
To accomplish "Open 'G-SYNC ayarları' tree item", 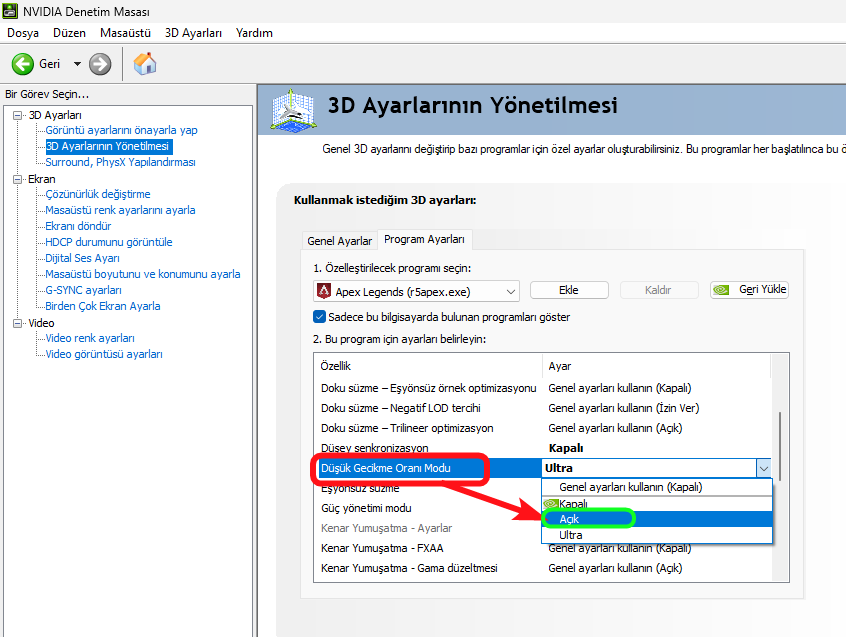I will click(x=84, y=290).
